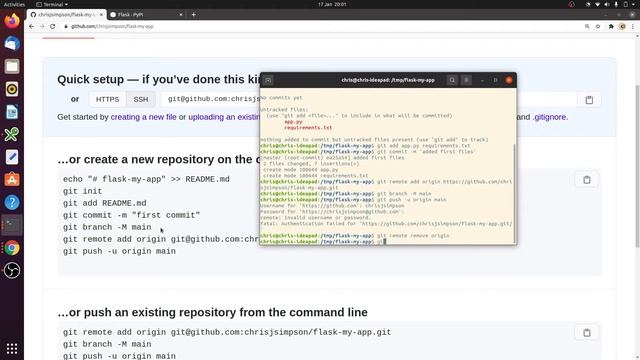
Task: Open the Files manager in the dock
Action: (x=12, y=66)
